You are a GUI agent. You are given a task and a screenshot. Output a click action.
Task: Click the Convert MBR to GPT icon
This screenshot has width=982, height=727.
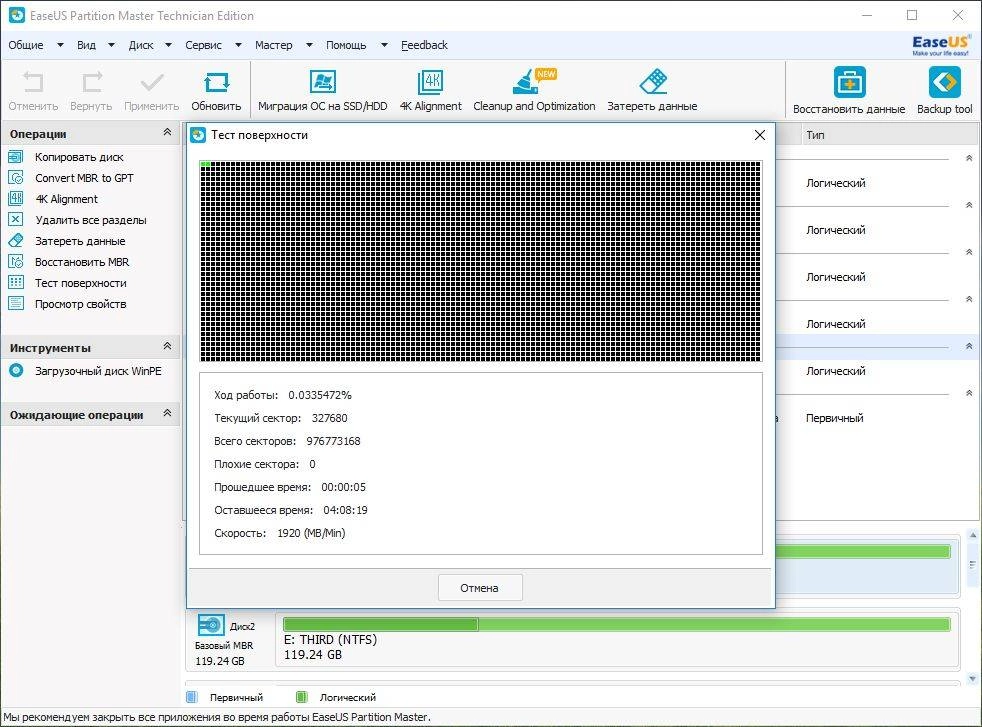16,178
